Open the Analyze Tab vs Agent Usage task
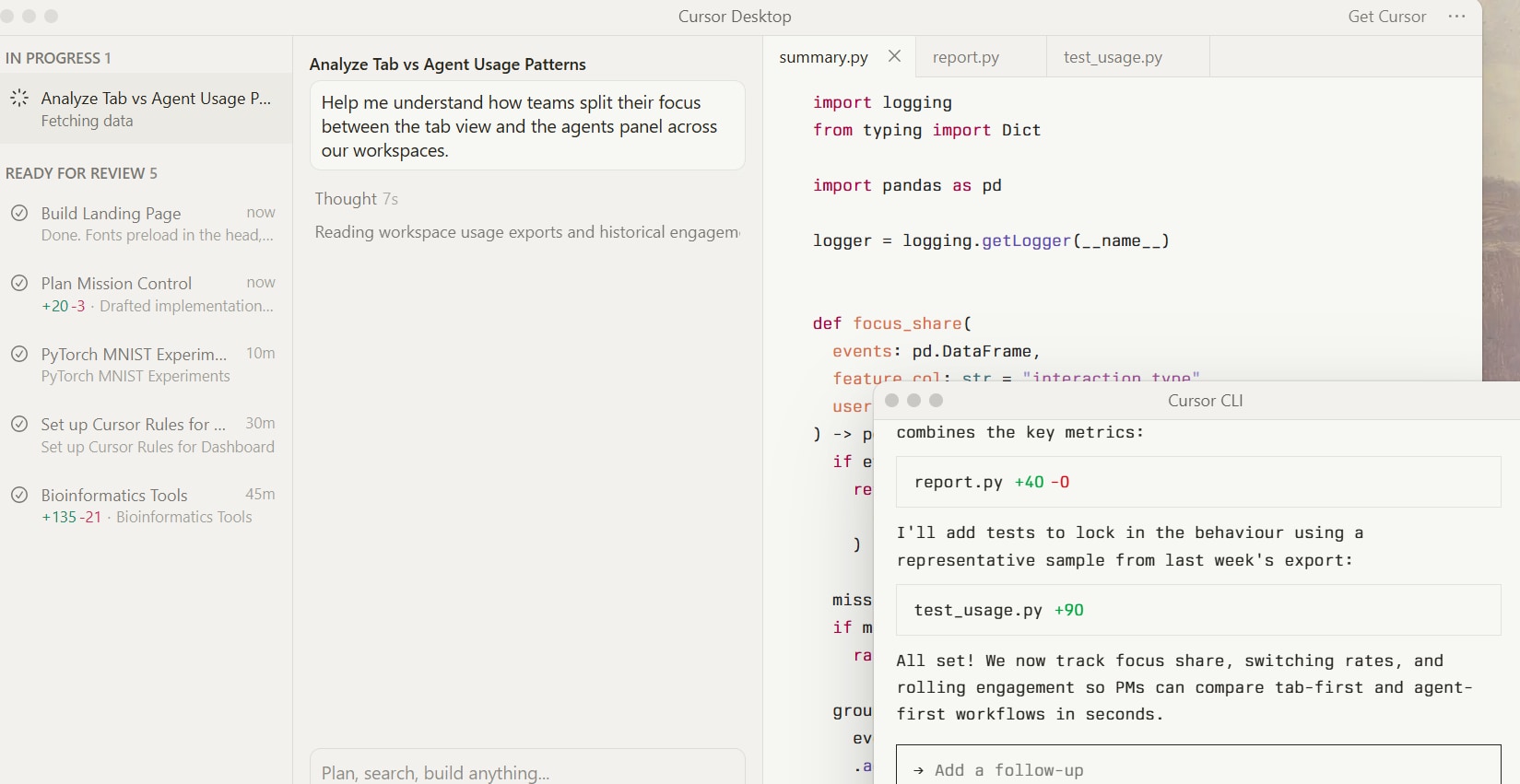Viewport: 1520px width, 784px height. (x=146, y=109)
